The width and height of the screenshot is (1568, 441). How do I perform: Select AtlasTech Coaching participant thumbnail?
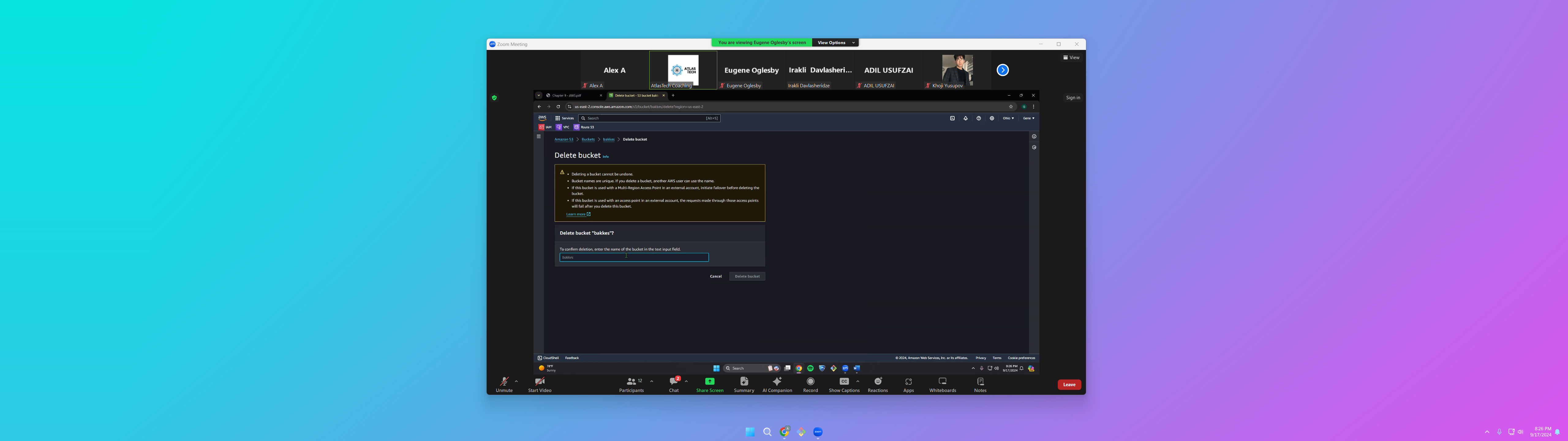[683, 70]
